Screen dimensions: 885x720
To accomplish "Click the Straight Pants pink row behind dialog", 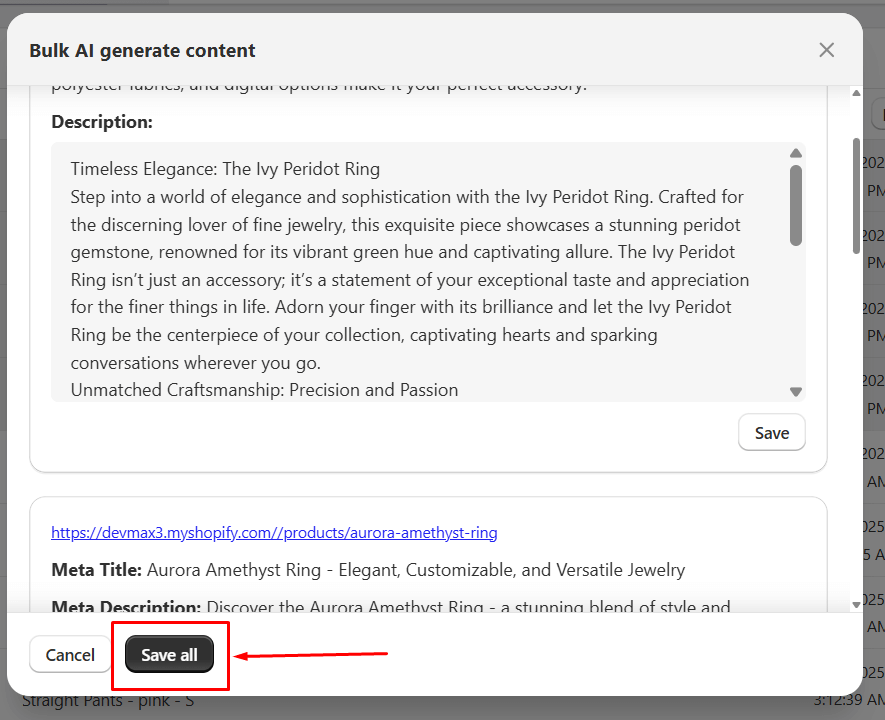I will (110, 700).
